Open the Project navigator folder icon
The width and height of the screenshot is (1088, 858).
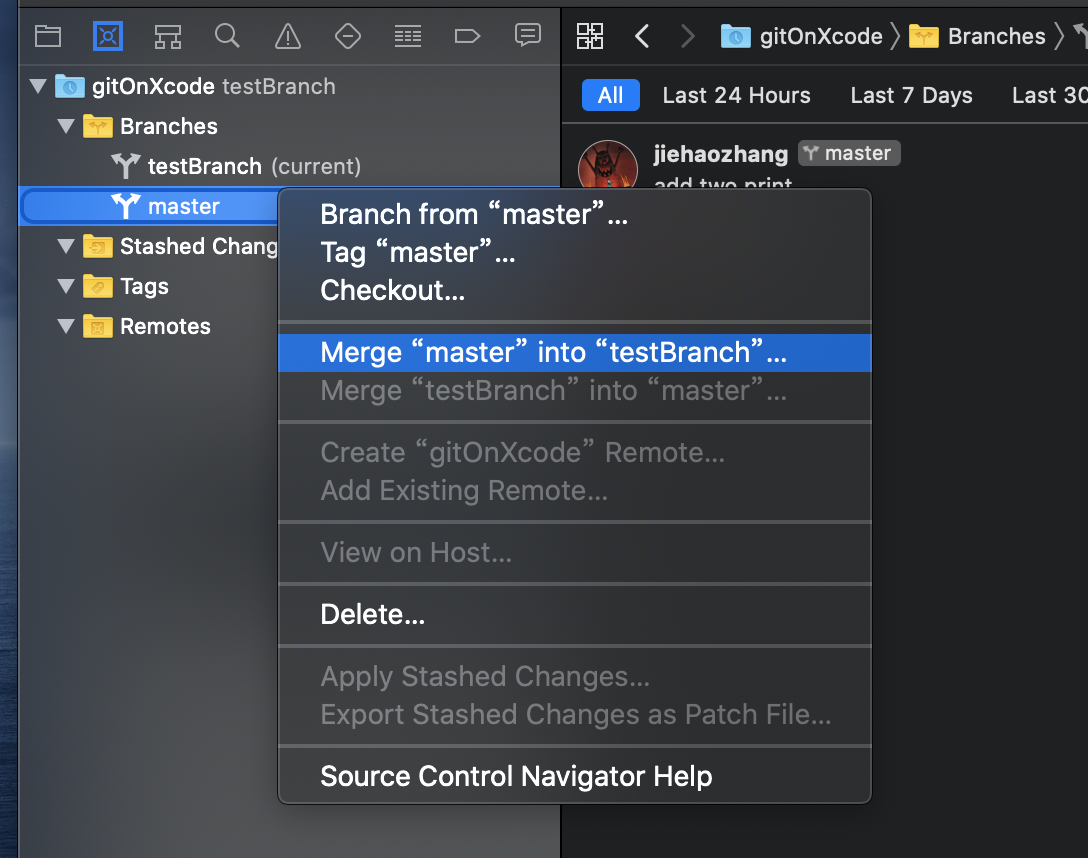coord(48,36)
